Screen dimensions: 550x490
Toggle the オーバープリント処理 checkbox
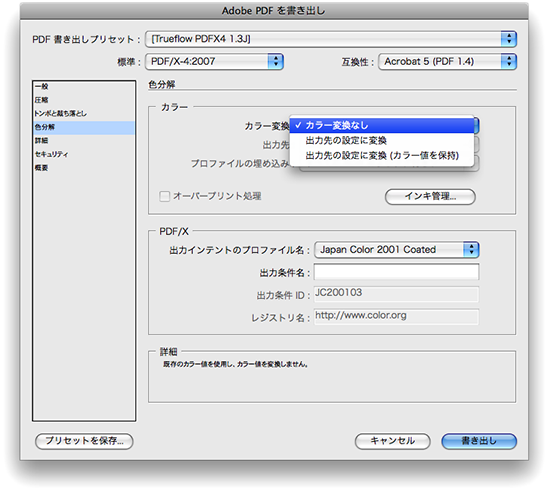tap(165, 196)
